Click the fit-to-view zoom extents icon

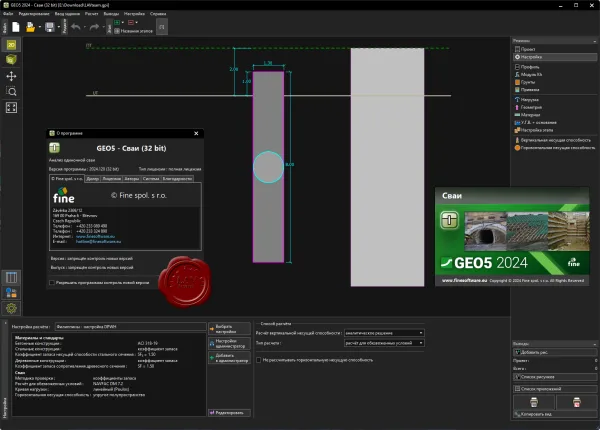(x=11, y=108)
